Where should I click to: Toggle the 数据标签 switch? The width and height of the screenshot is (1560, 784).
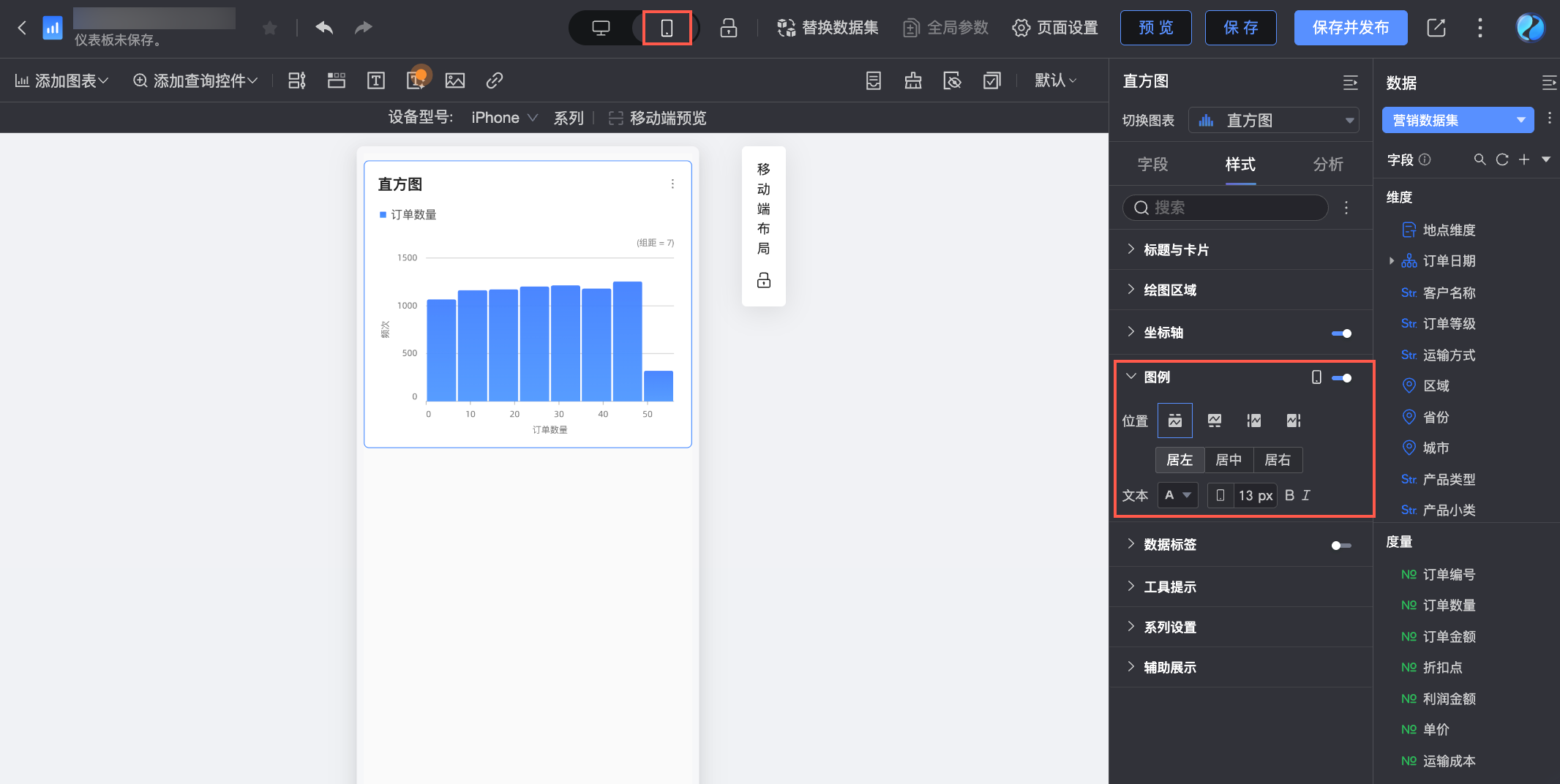point(1341,546)
